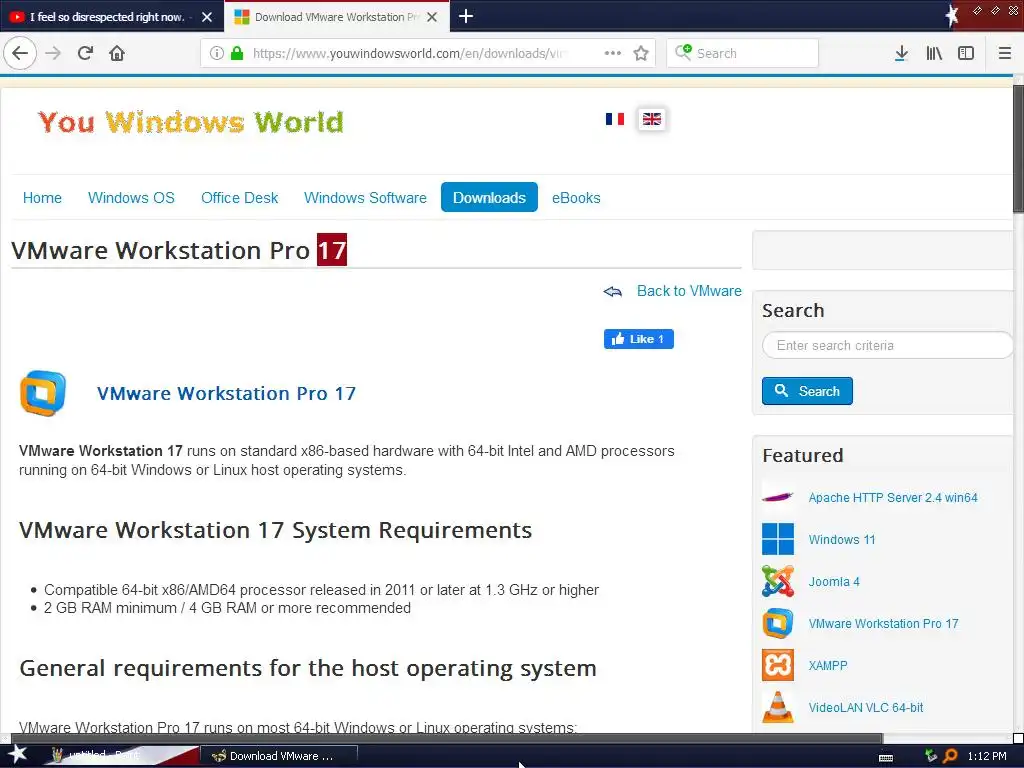Open the Windows OS menu item
Screen dimensions: 1024x768
(131, 198)
